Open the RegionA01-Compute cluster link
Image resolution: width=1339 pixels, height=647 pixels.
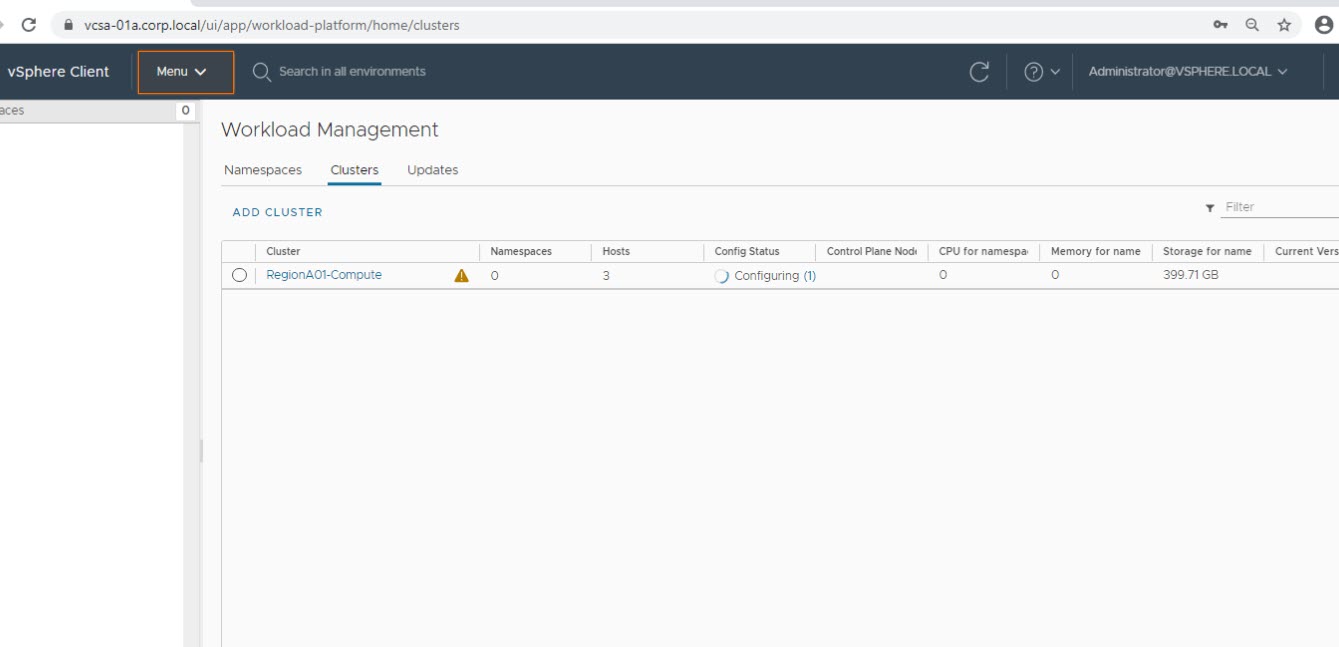[324, 275]
